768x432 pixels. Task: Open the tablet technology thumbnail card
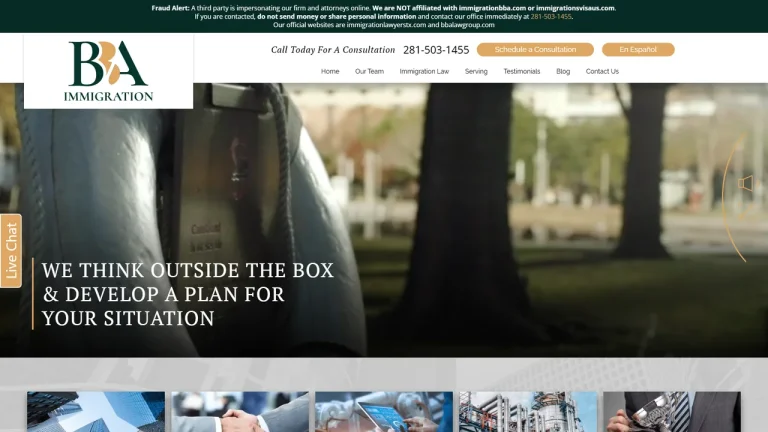click(x=384, y=411)
